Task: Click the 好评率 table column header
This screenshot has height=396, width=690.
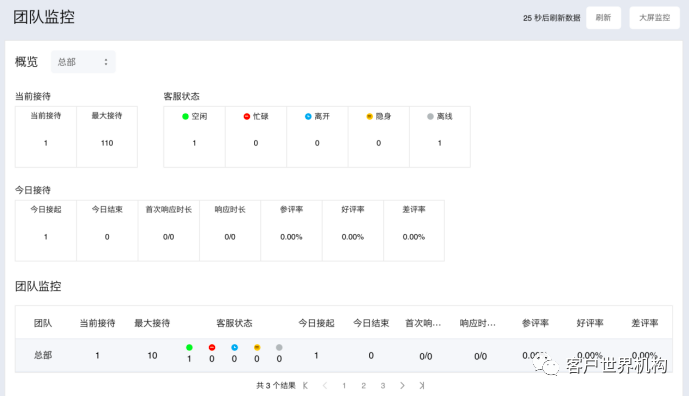Action: click(x=590, y=323)
